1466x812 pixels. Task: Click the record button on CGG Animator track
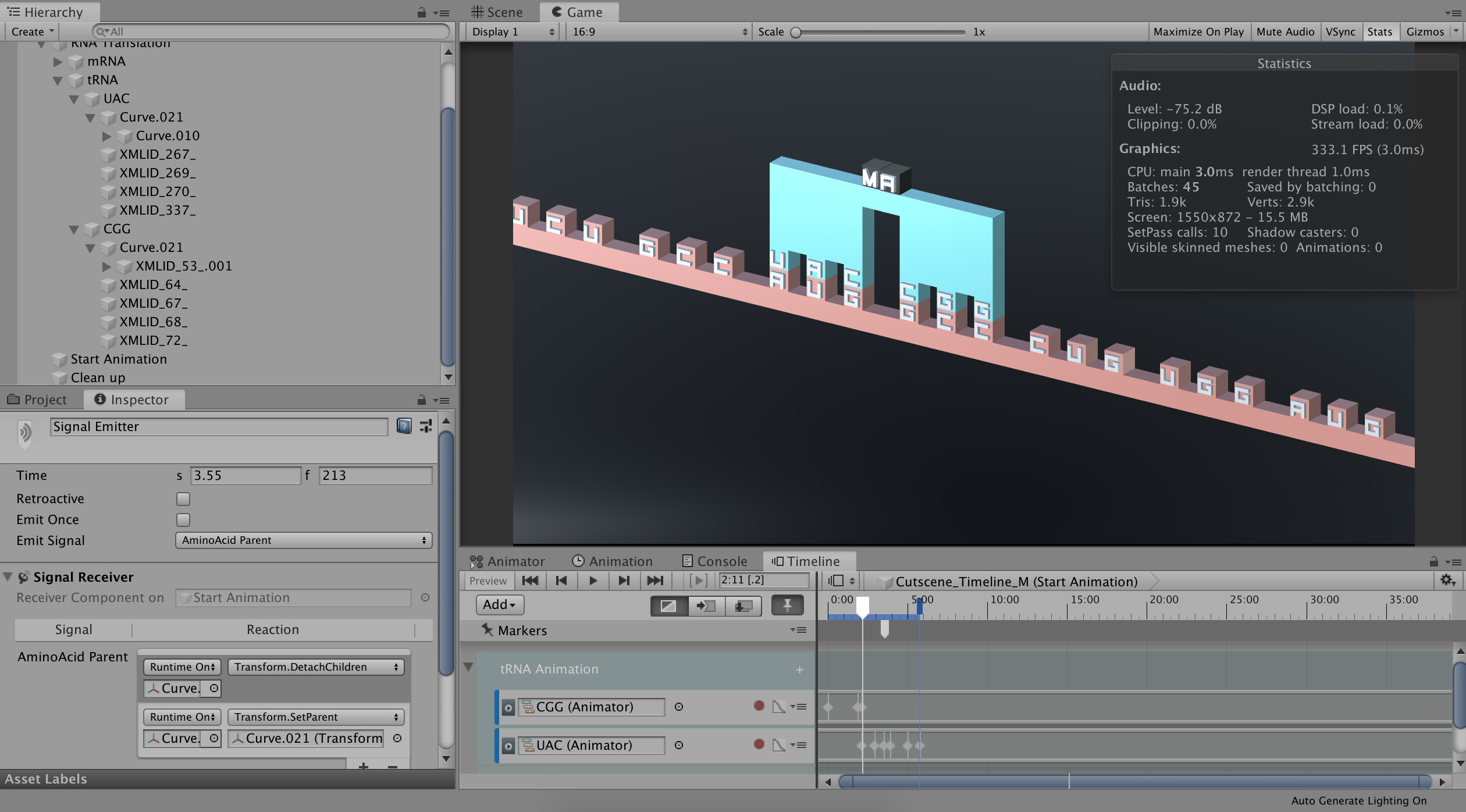click(x=759, y=706)
